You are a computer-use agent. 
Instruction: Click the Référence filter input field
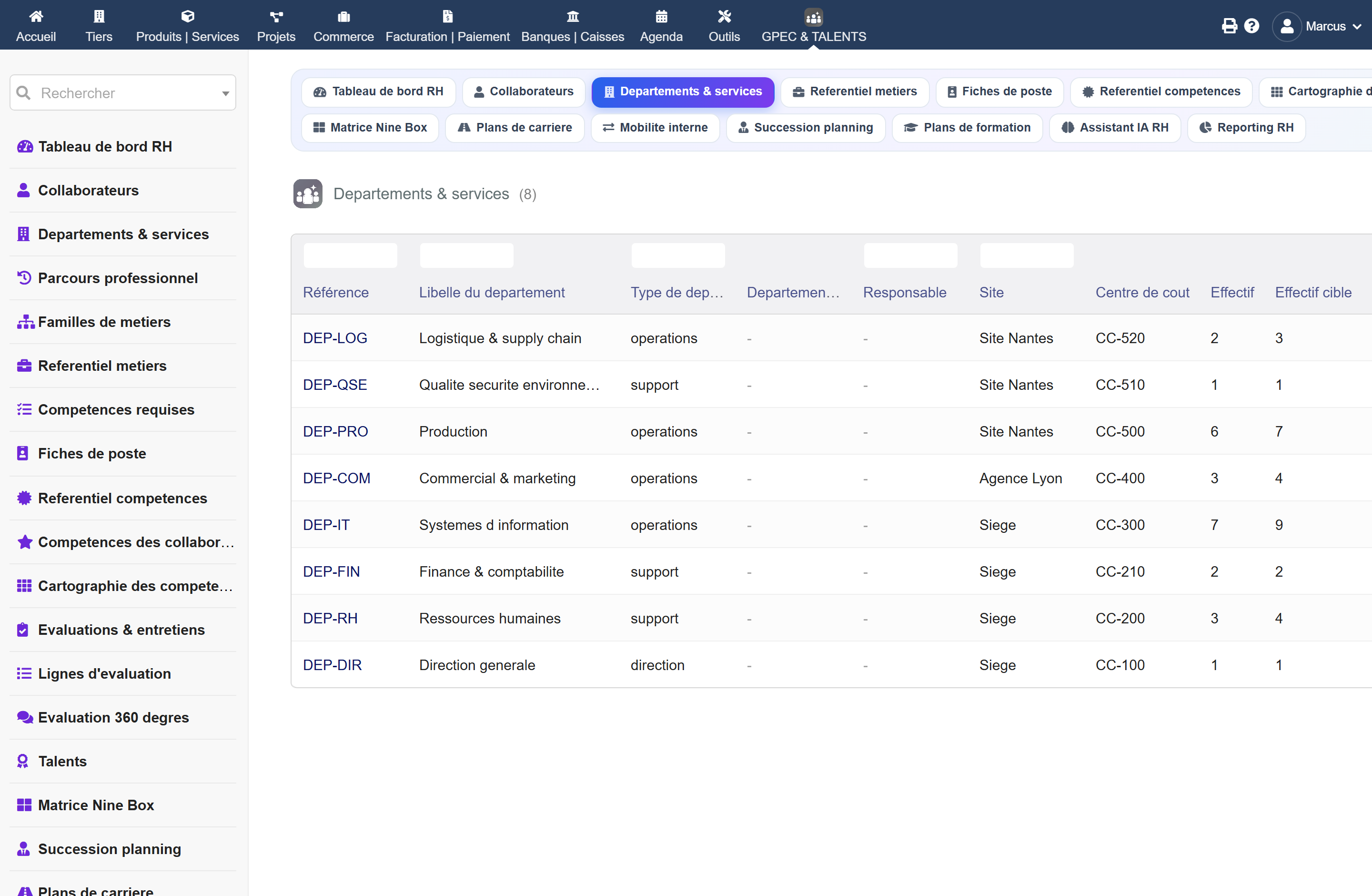click(x=351, y=255)
